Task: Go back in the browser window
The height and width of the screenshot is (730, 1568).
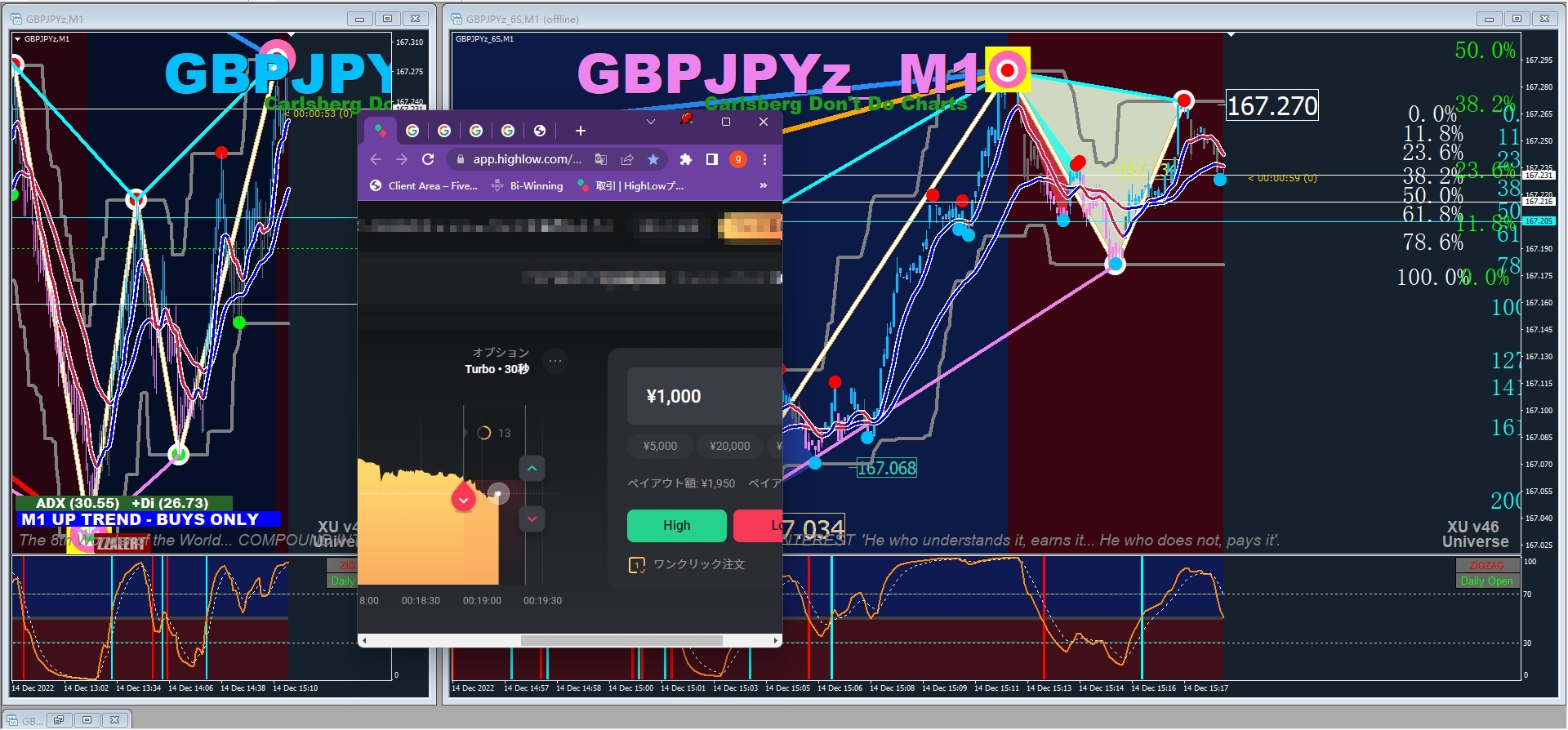Action: (x=376, y=159)
